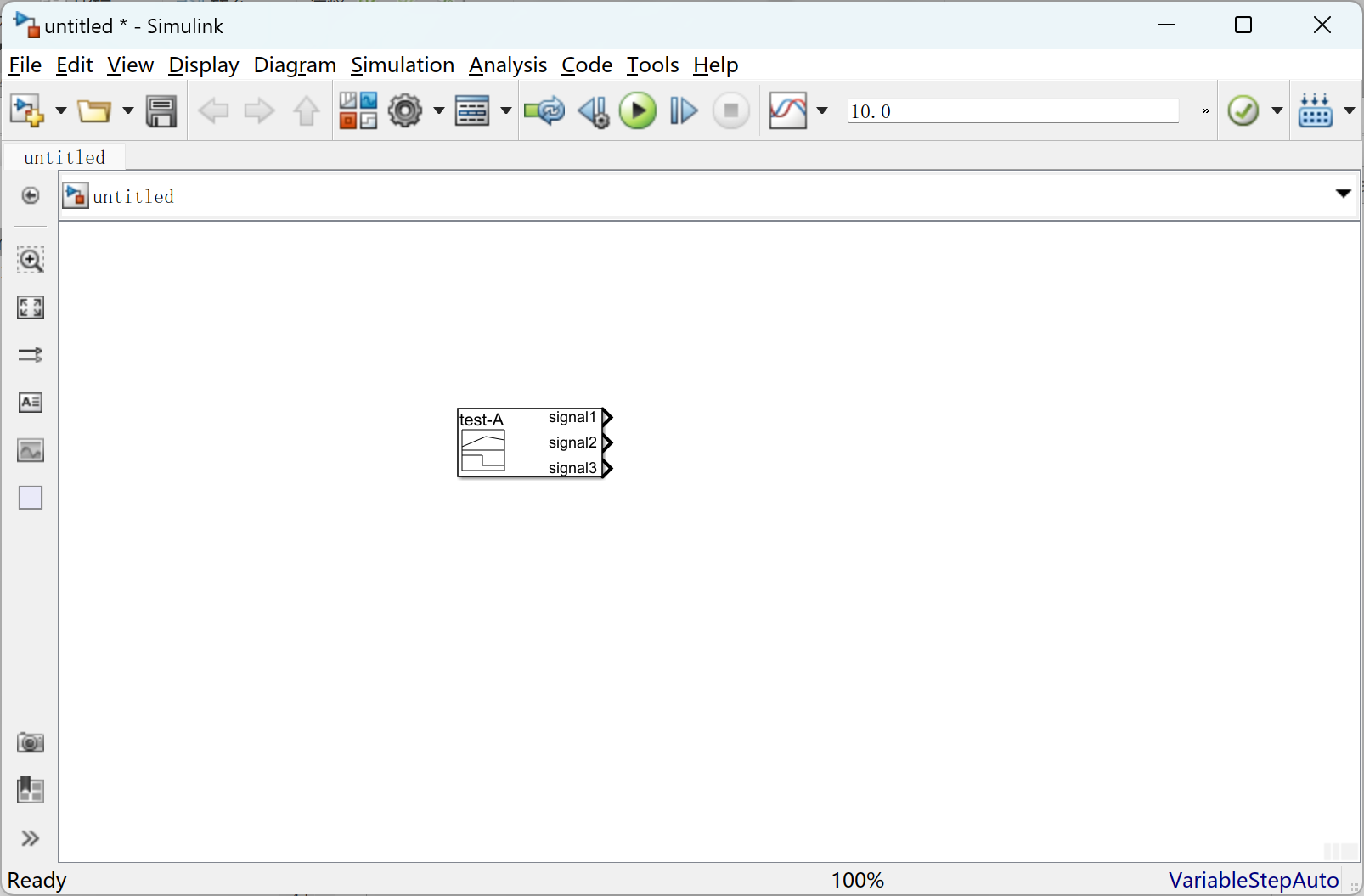1364x896 pixels.
Task: Select the Area box tool
Action: coord(31,498)
